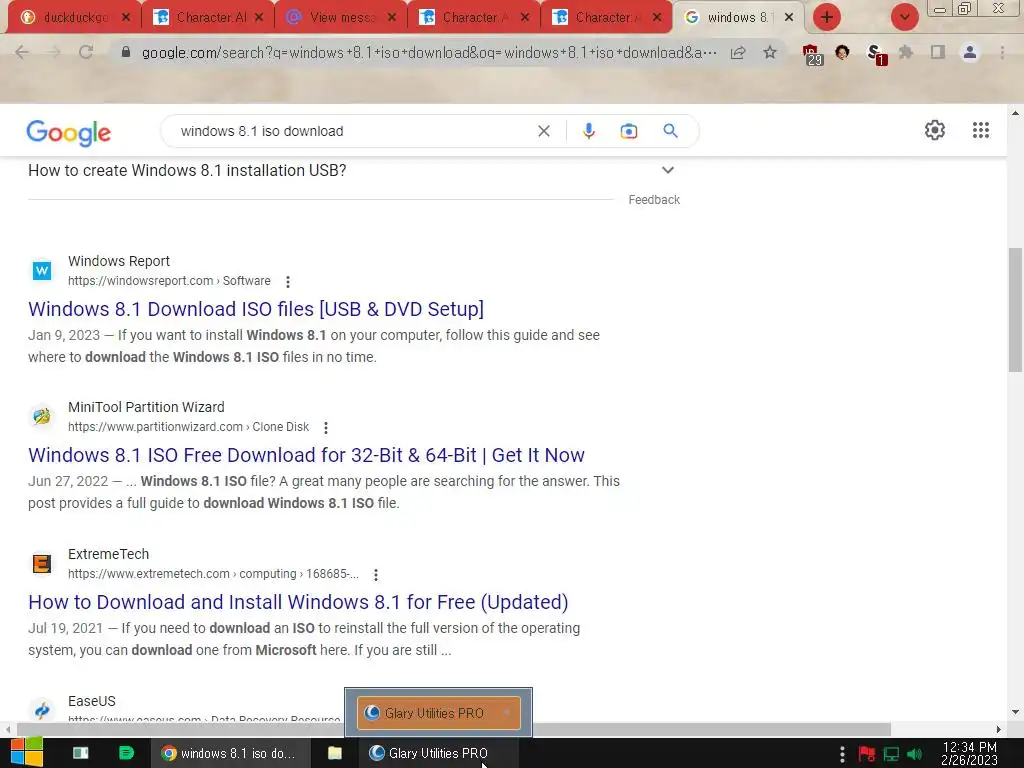Open the green taskbar app icon
The height and width of the screenshot is (768, 1024).
pos(126,753)
